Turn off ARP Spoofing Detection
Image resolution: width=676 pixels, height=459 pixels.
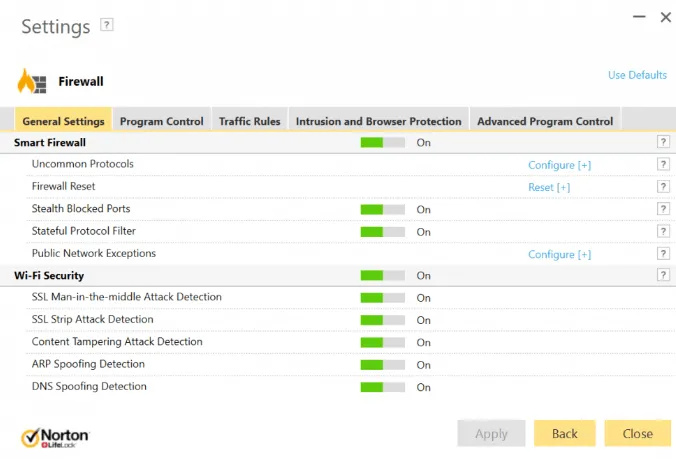pyautogui.click(x=382, y=365)
